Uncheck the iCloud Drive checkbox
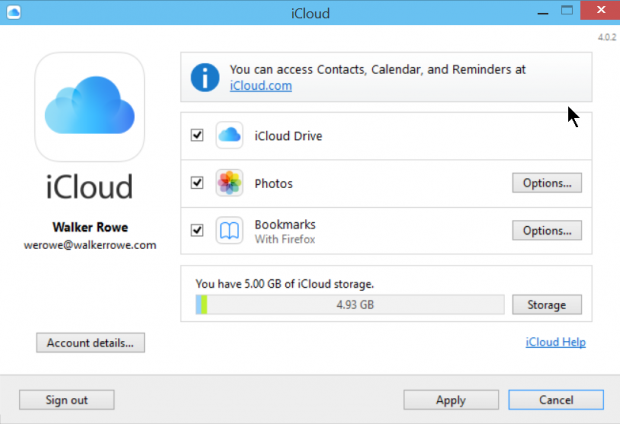Viewport: 620px width, 424px height. [197, 135]
